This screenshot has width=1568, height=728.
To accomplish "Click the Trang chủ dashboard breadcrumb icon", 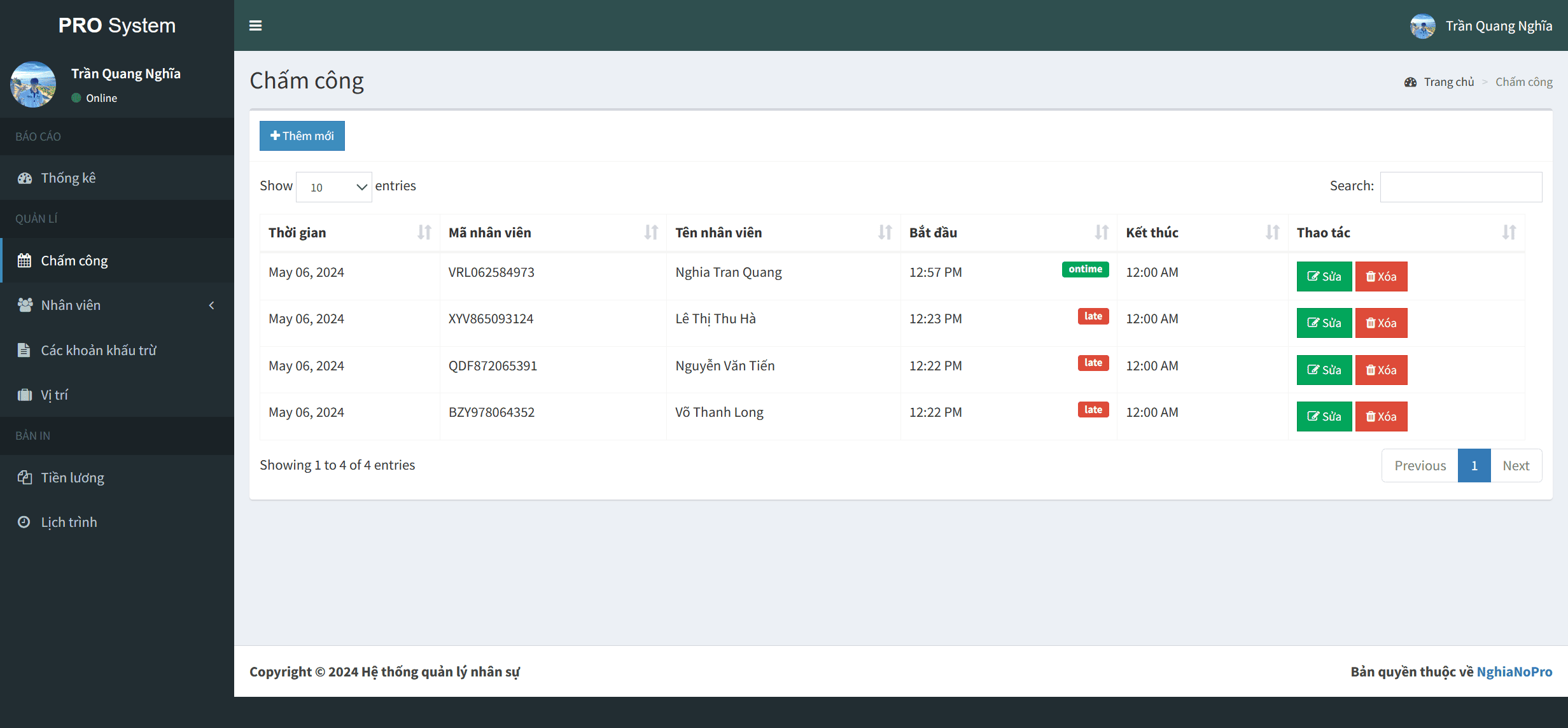I will 1410,82.
